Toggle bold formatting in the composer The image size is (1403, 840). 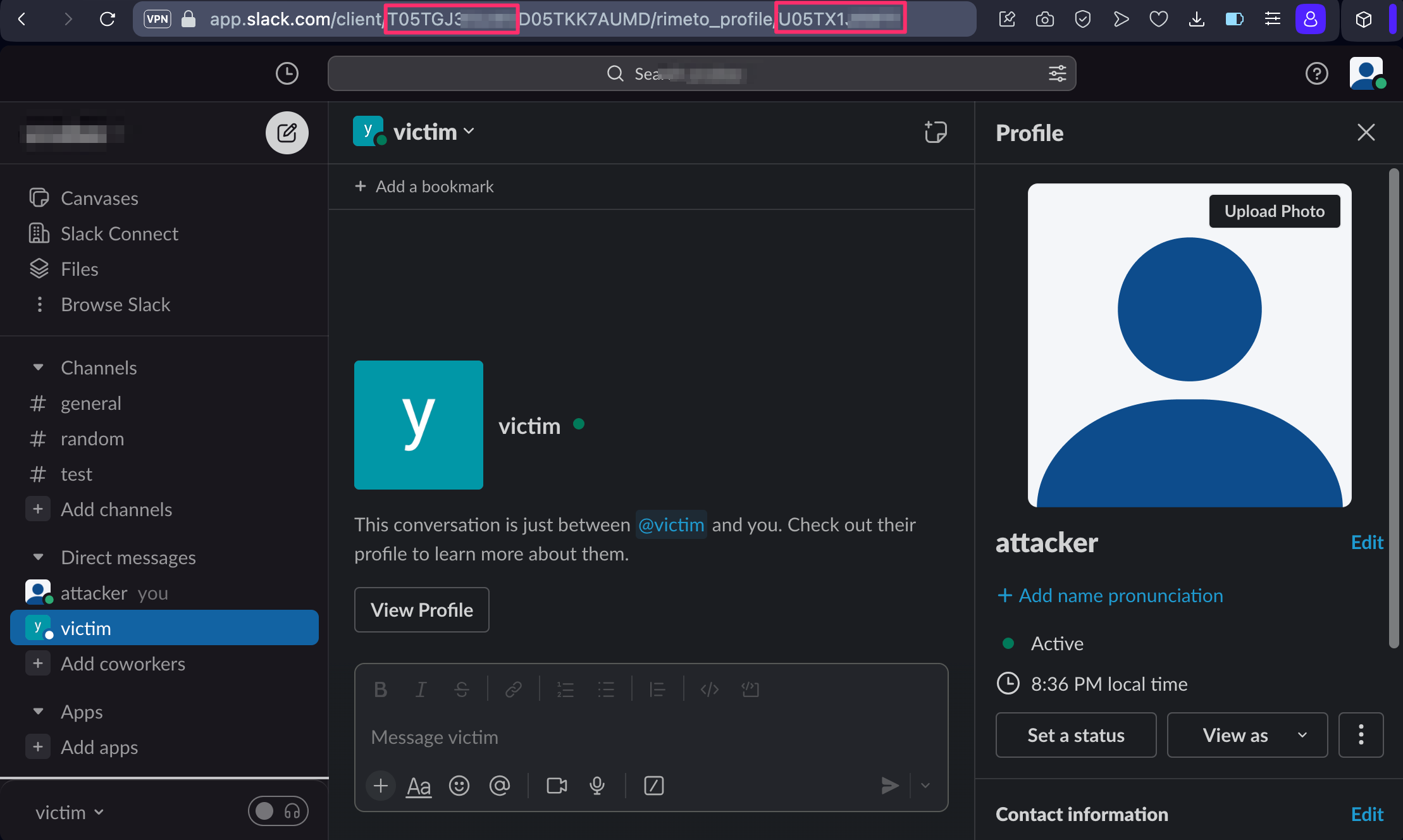point(380,689)
